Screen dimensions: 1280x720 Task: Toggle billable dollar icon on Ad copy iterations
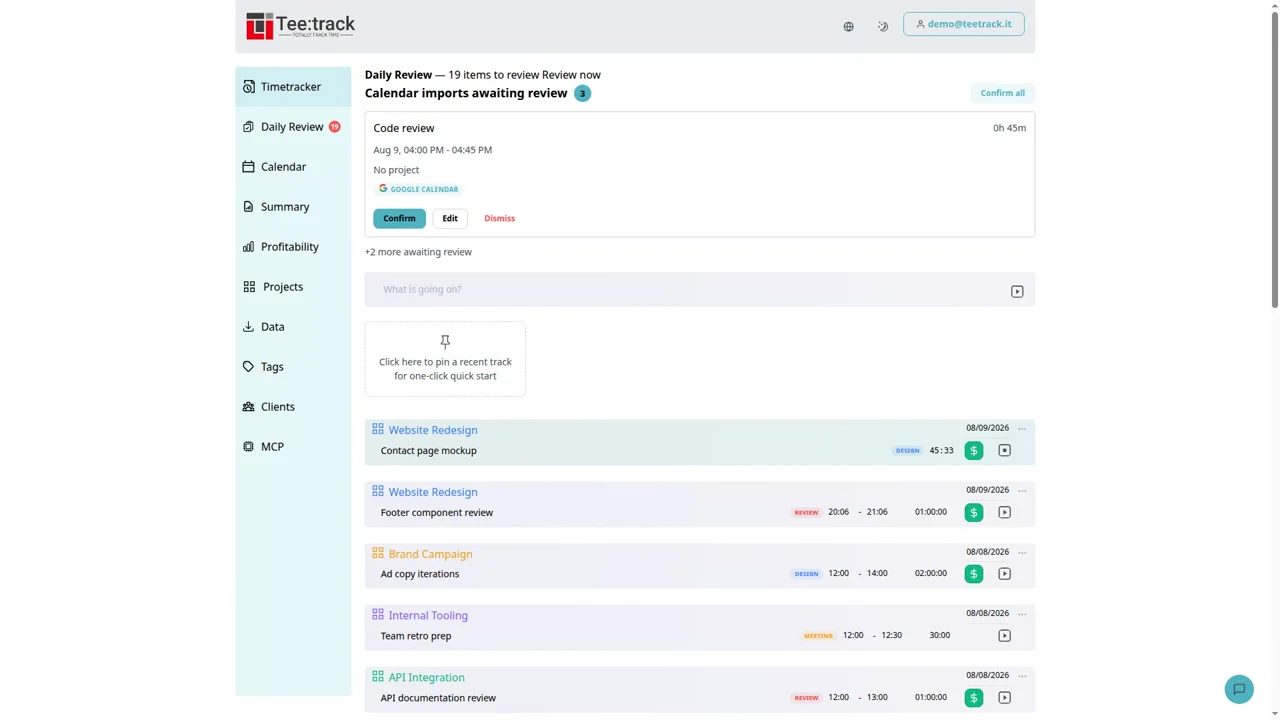point(973,574)
